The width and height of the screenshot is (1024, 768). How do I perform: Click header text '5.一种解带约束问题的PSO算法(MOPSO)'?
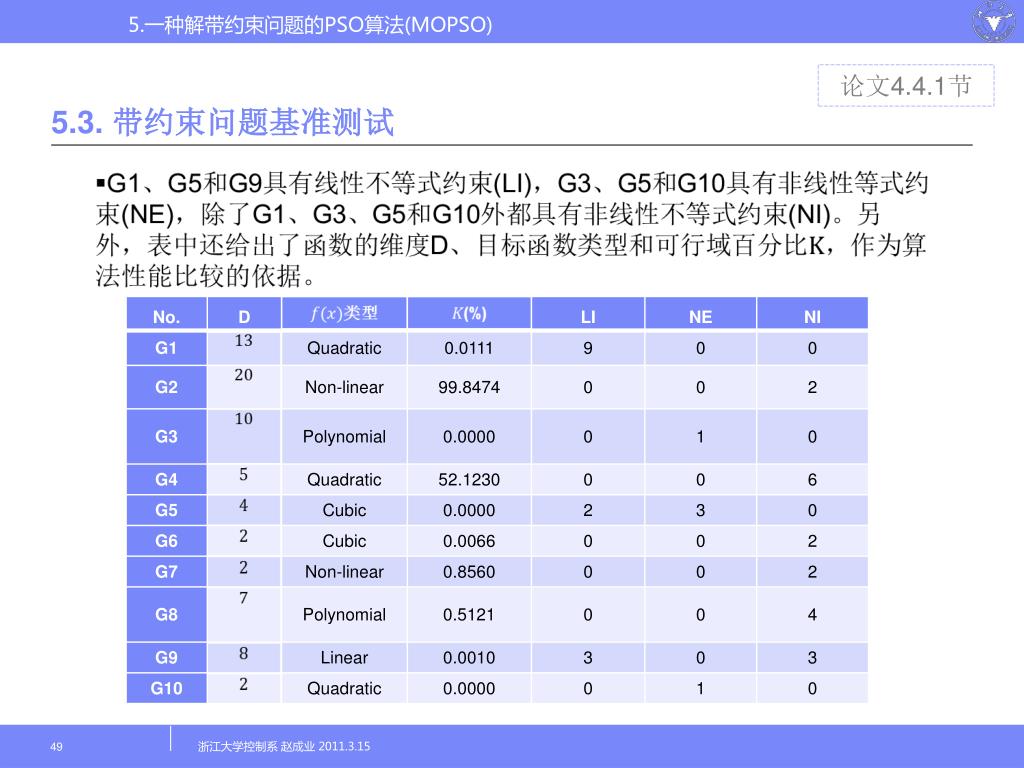pos(310,25)
